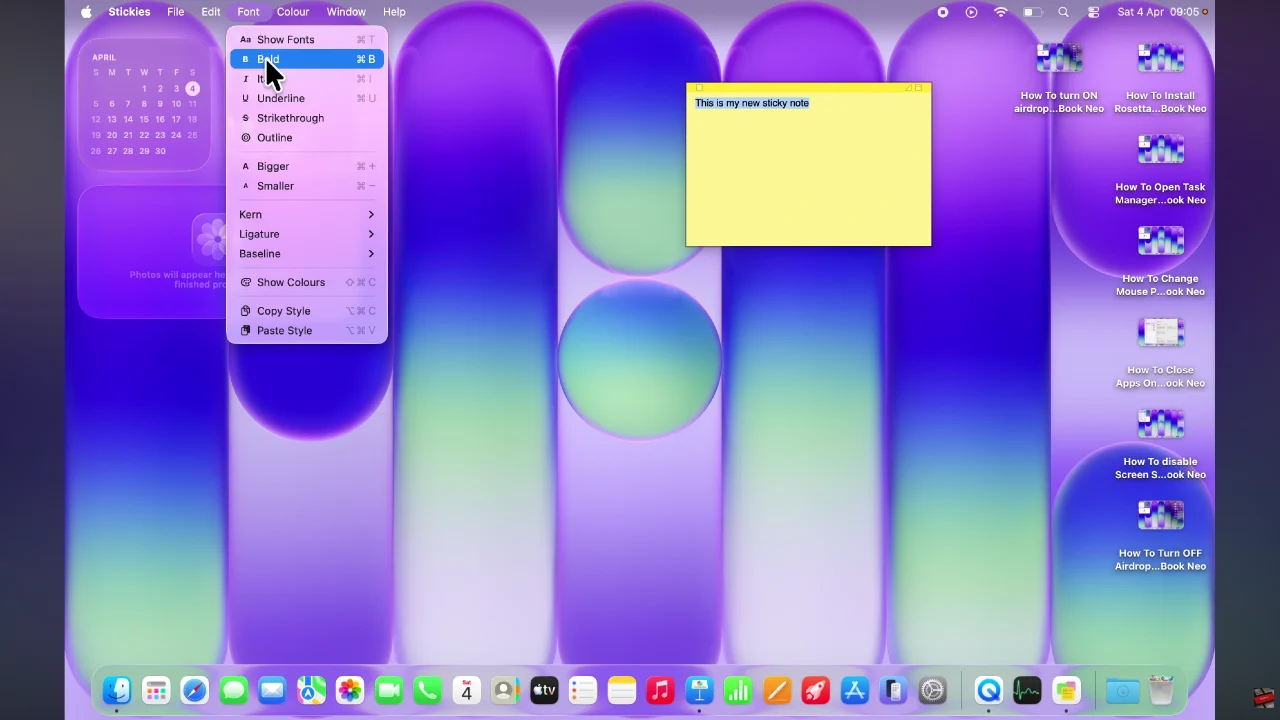Open Show Colours to pick a colour
Image resolution: width=1280 pixels, height=720 pixels.
coord(291,282)
